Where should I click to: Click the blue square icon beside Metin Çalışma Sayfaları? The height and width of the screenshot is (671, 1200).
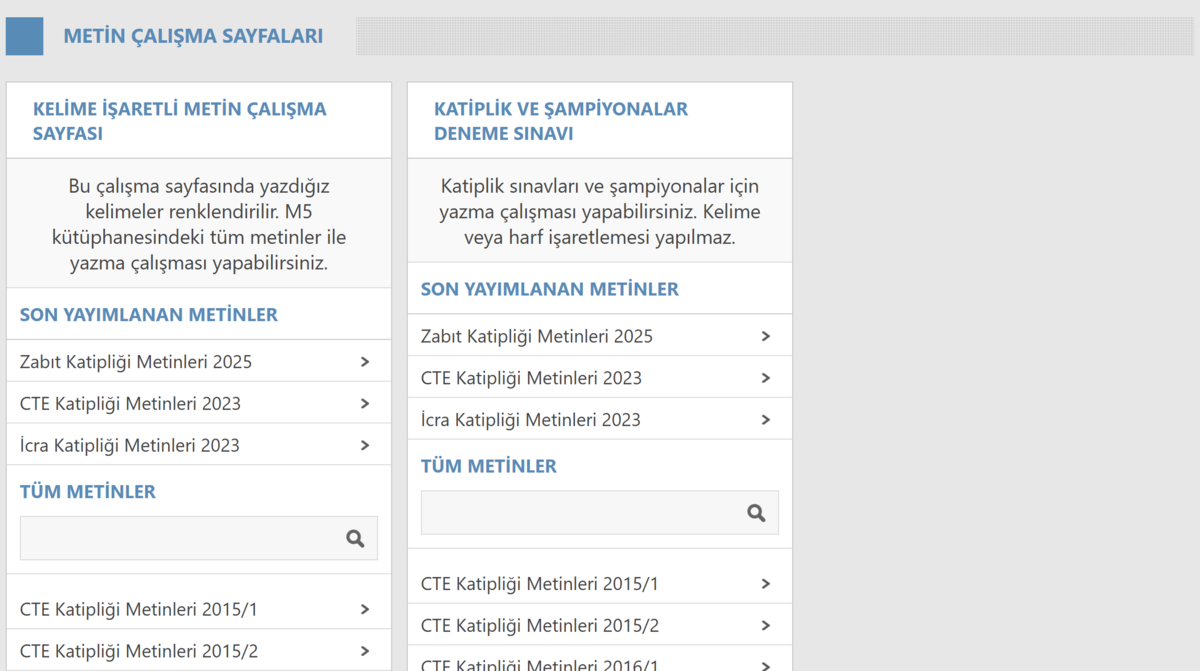tap(25, 36)
